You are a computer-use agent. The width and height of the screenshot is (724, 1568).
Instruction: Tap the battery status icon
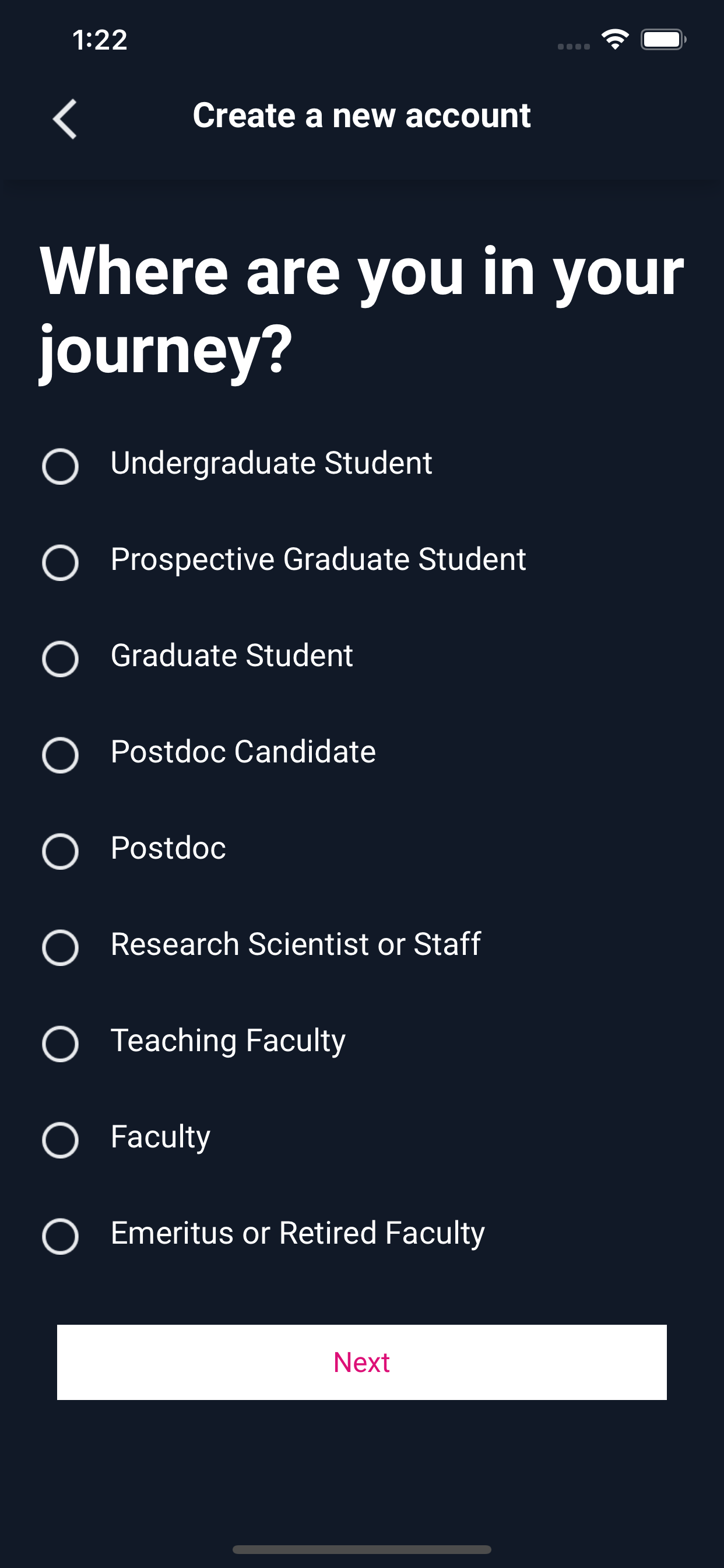click(x=663, y=40)
